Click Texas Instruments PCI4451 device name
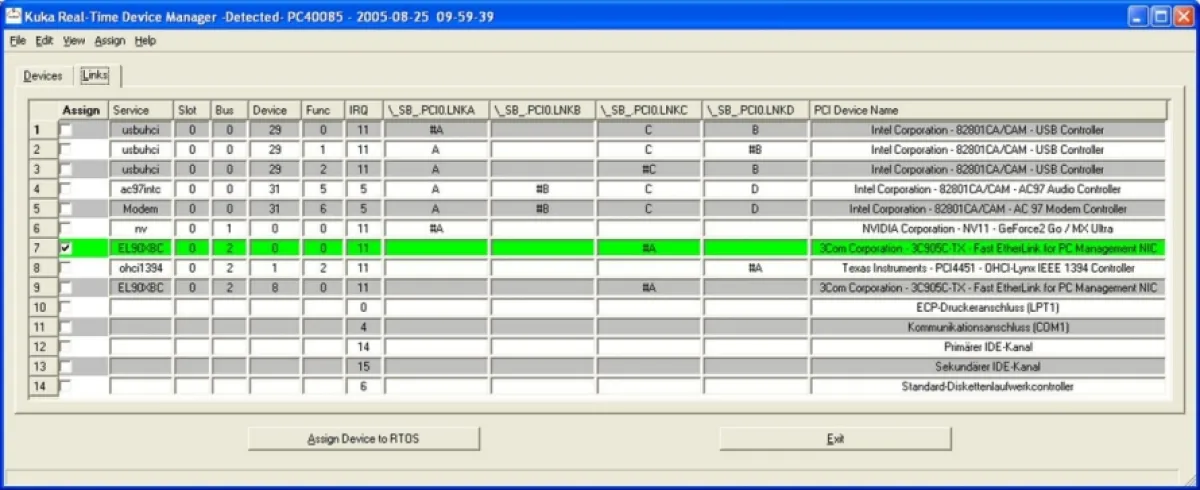This screenshot has width=1200, height=490. (988, 268)
